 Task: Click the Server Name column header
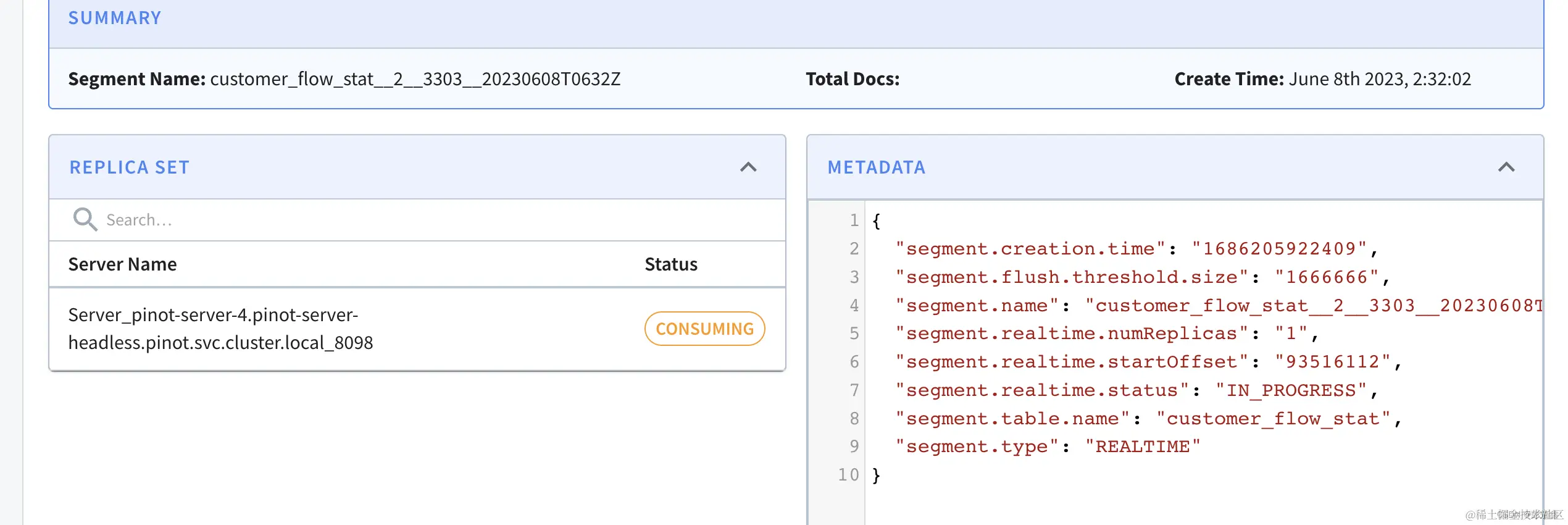[x=122, y=264]
